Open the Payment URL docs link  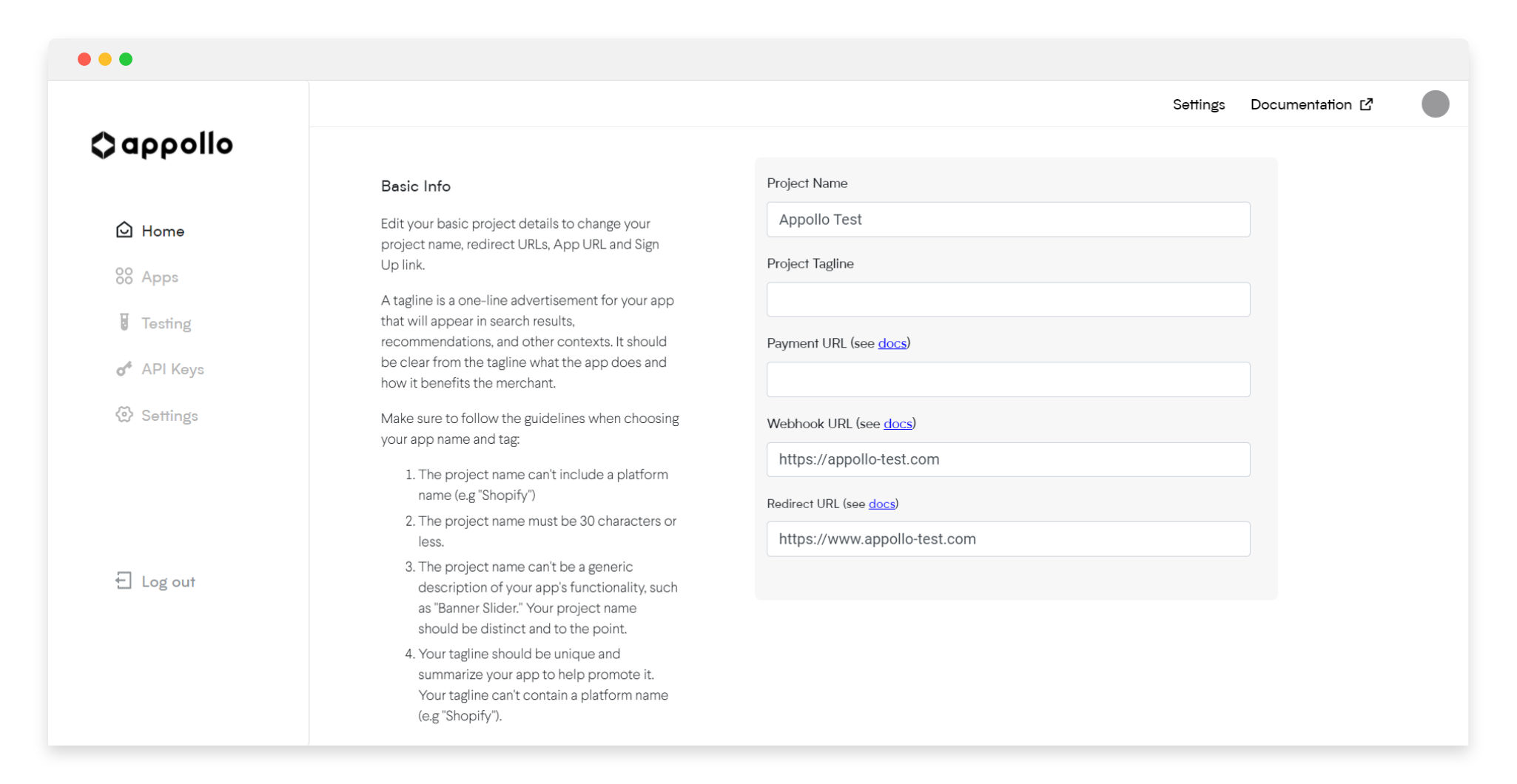[x=892, y=343]
